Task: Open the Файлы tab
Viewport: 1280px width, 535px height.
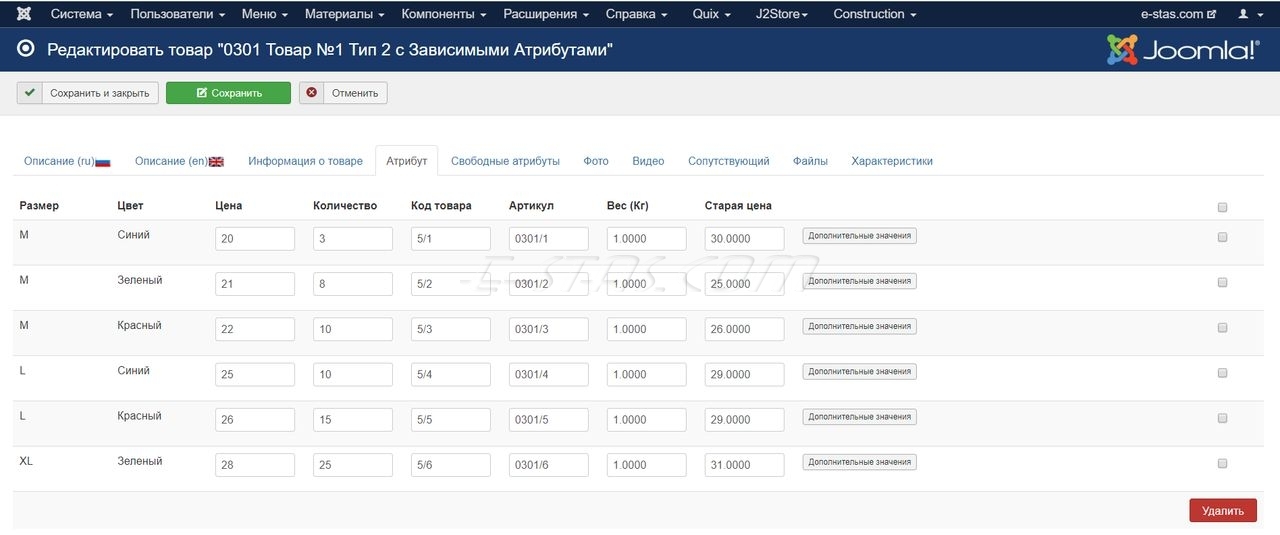Action: pyautogui.click(x=810, y=161)
